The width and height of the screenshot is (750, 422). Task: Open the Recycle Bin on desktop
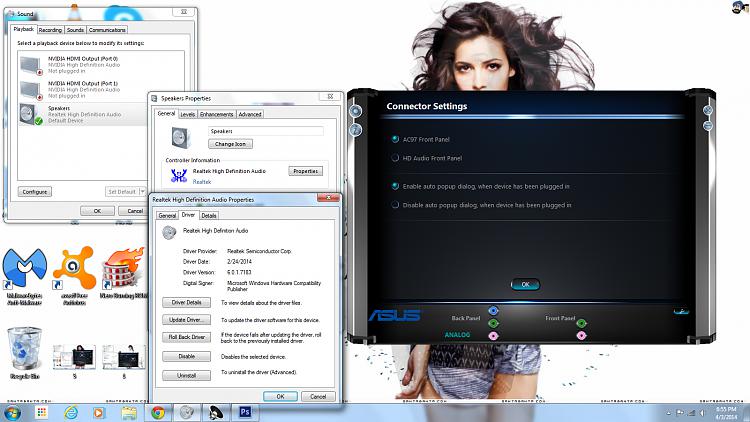pyautogui.click(x=24, y=353)
